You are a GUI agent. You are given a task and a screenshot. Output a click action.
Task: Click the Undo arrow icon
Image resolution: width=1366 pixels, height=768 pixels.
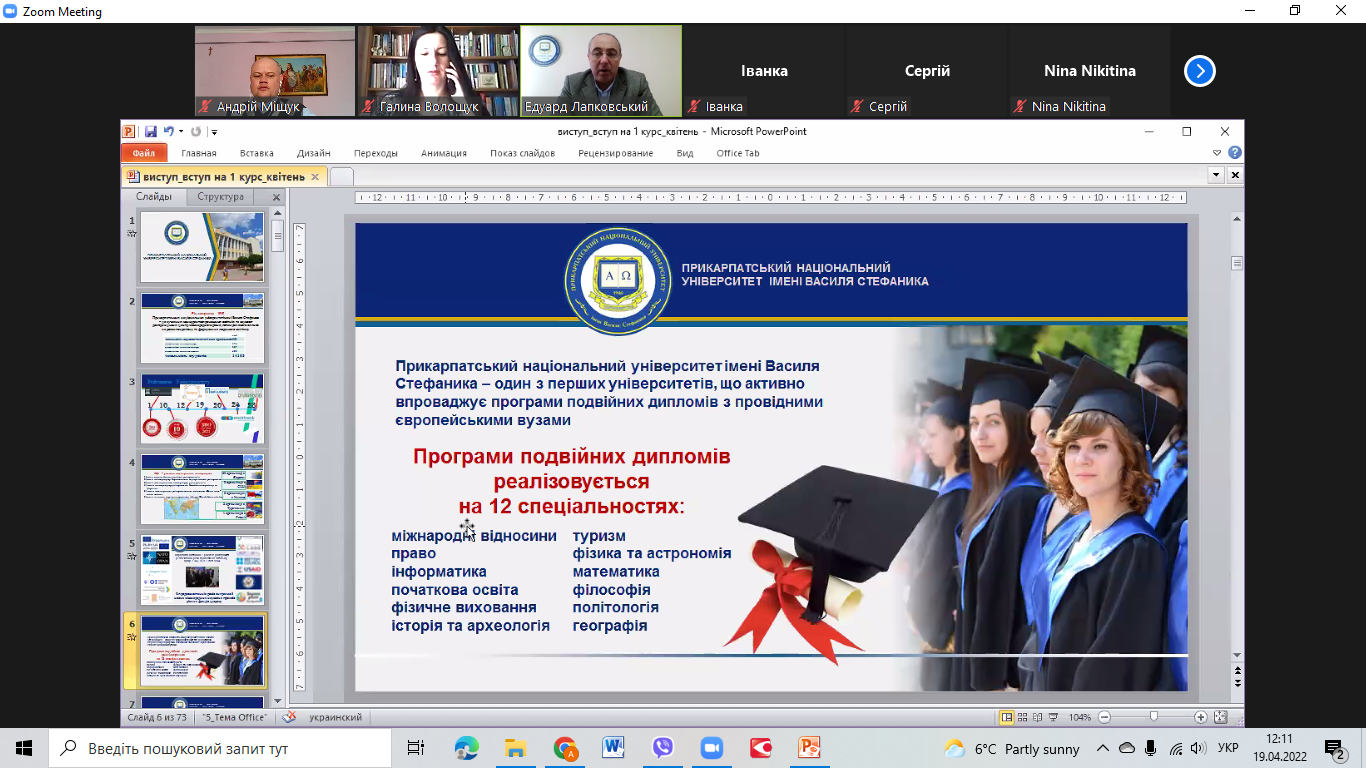pyautogui.click(x=168, y=132)
